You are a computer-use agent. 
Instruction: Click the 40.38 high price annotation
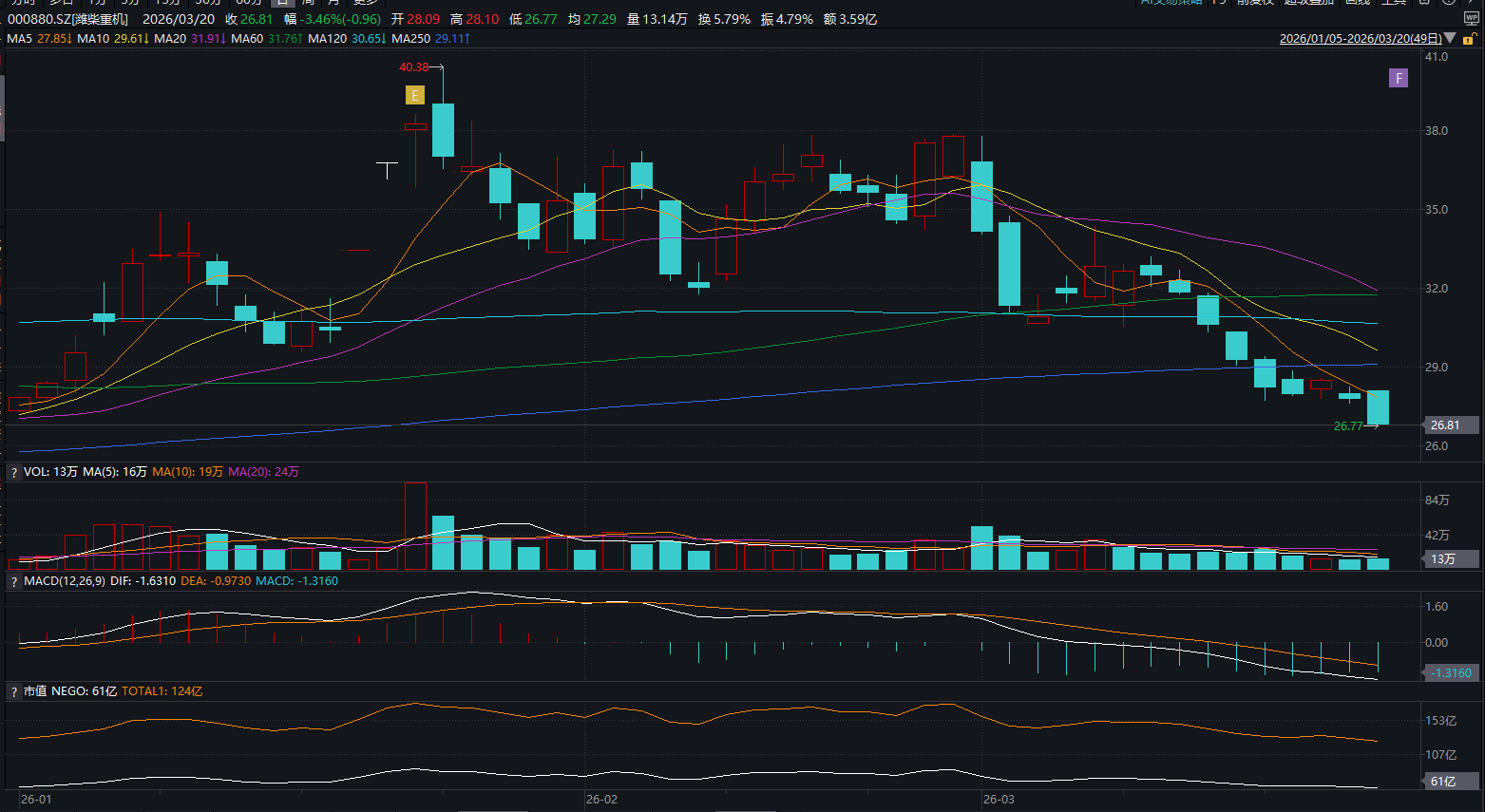tap(413, 67)
